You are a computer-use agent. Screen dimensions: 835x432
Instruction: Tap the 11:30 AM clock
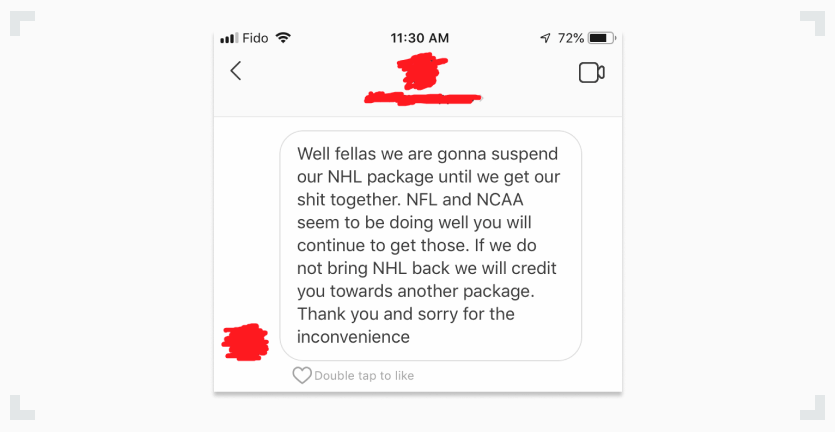[x=420, y=38]
